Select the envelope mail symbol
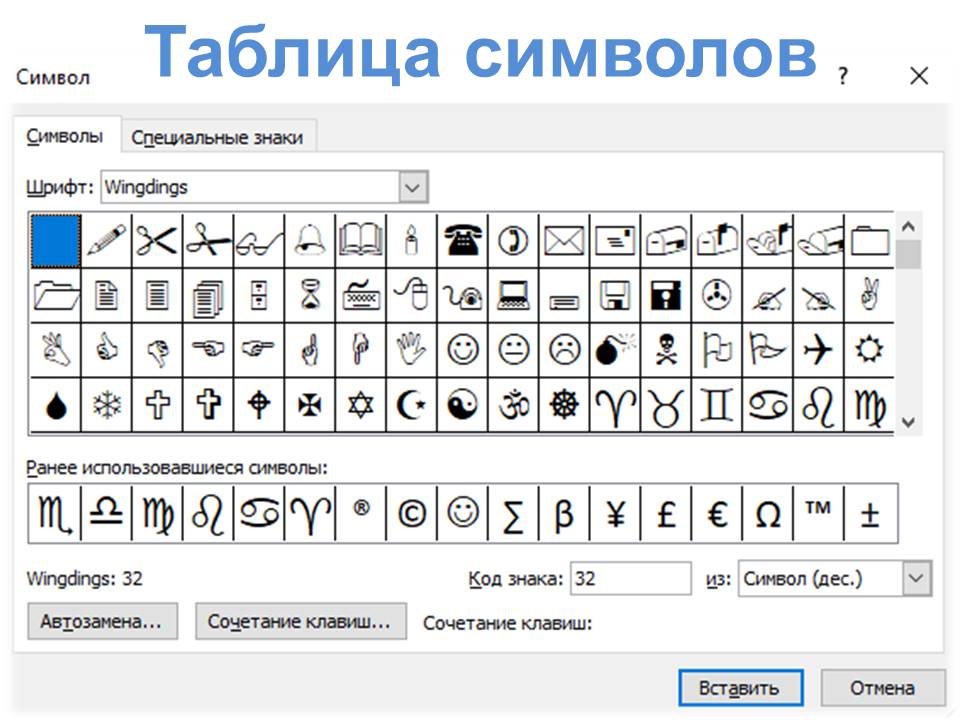 tap(564, 241)
